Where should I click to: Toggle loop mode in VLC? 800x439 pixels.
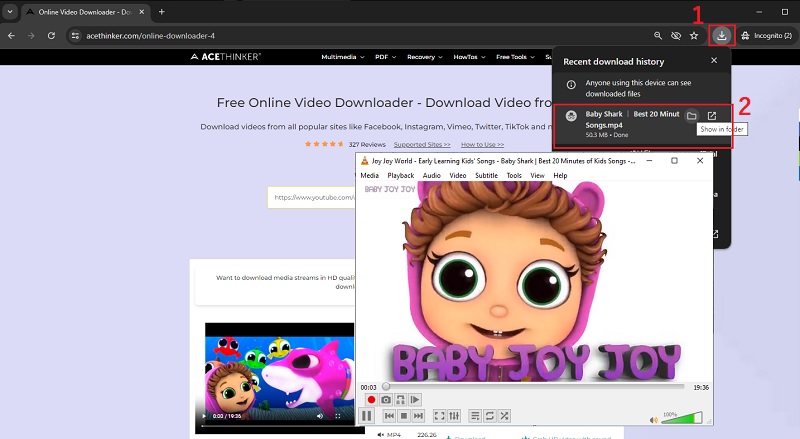pos(490,416)
